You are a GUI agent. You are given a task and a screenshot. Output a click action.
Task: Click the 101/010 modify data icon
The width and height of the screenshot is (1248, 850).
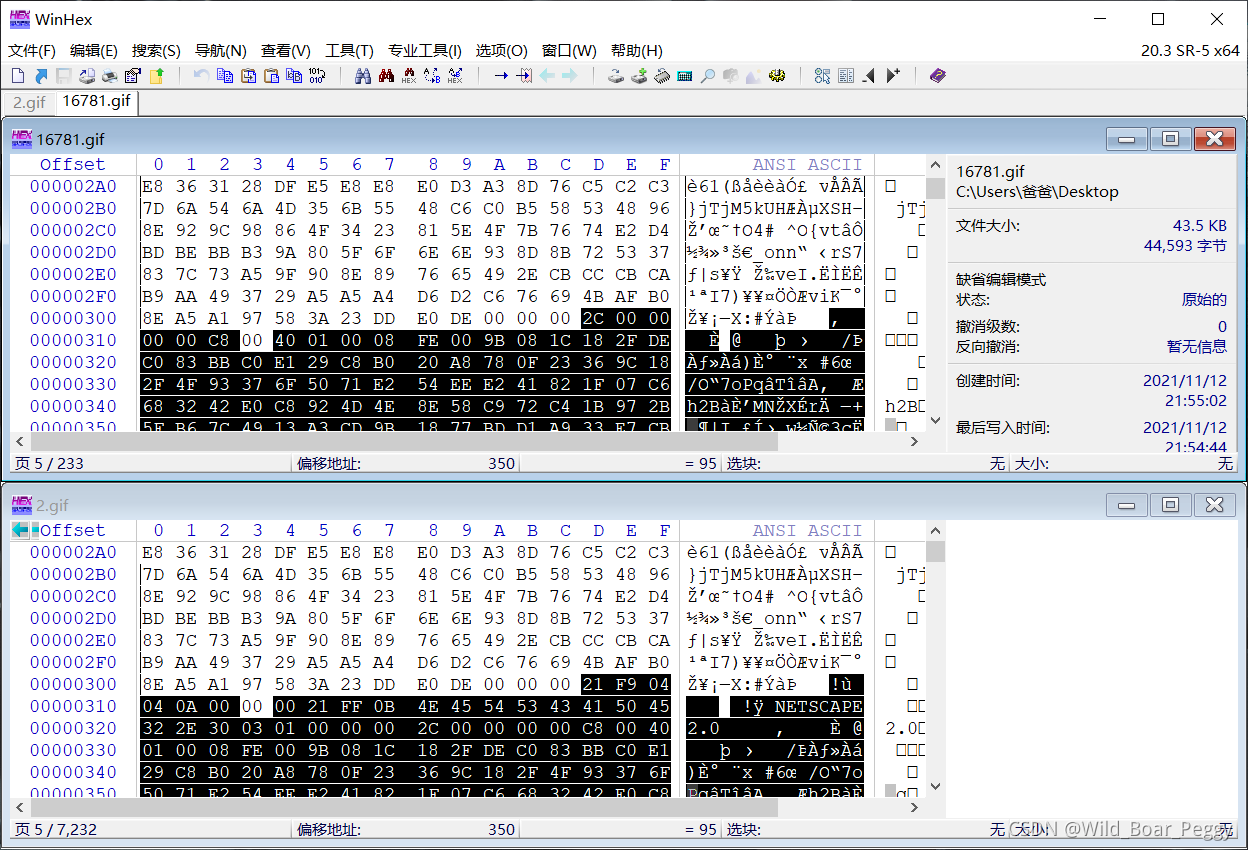(x=316, y=75)
